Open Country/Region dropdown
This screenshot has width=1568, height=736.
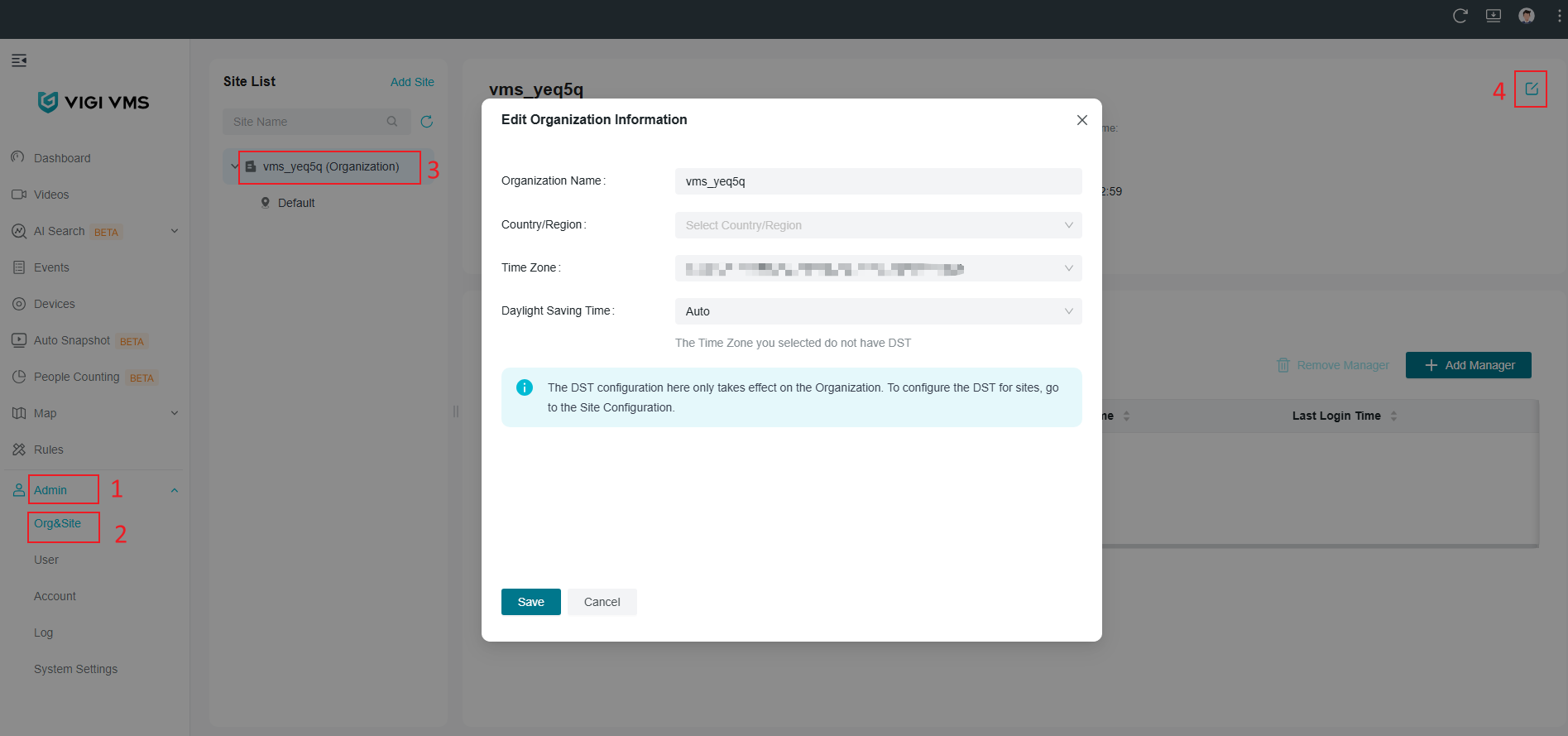point(878,225)
